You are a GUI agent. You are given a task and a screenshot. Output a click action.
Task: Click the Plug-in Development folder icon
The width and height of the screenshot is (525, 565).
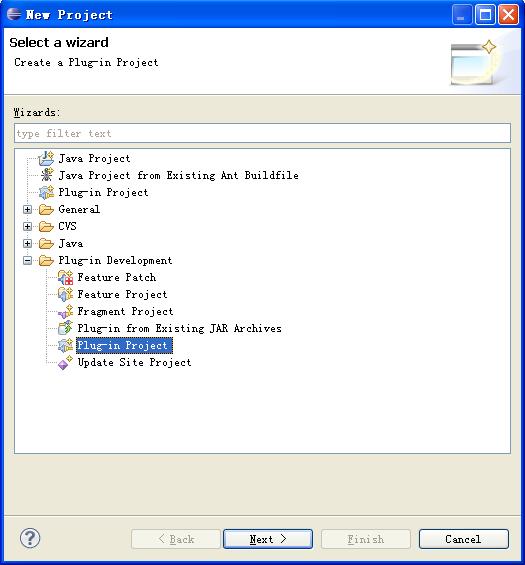(46, 261)
